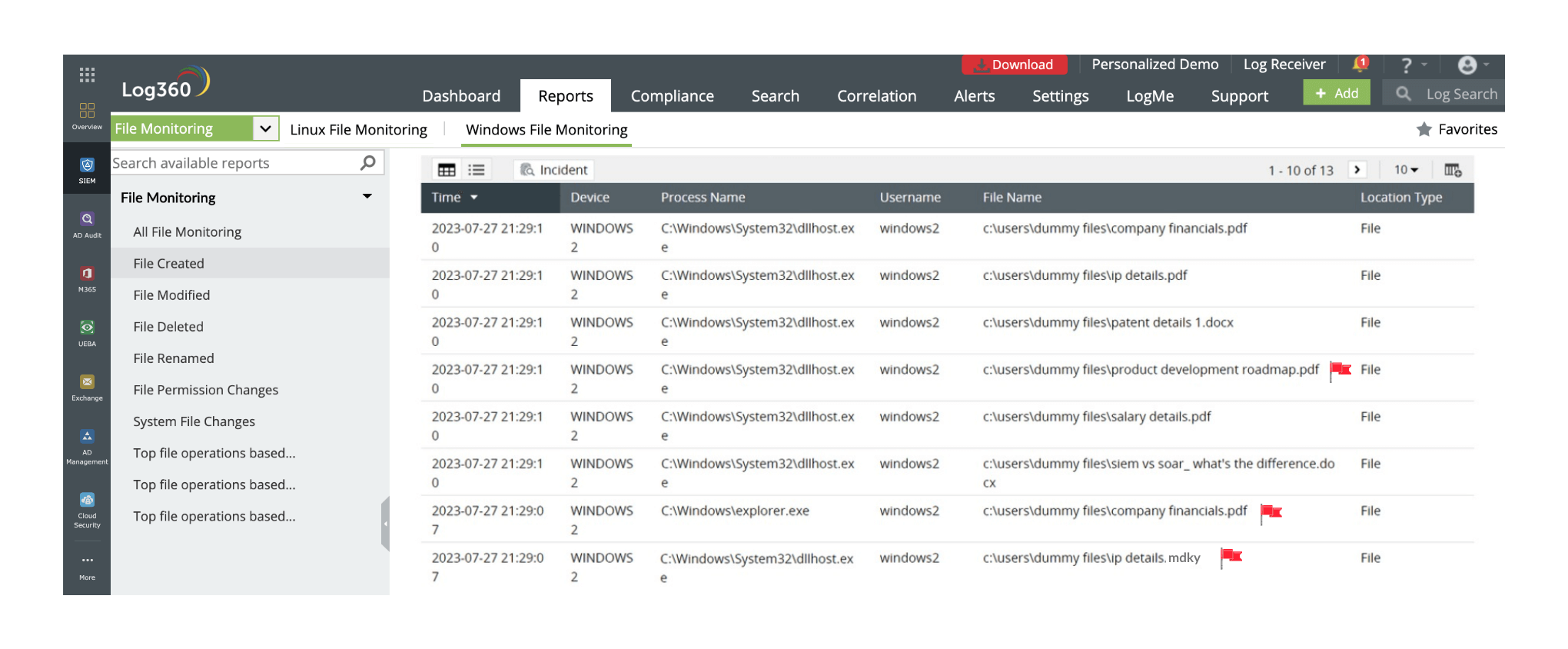Click the Process Name column header
Screen dimensions: 1568x649
703,198
